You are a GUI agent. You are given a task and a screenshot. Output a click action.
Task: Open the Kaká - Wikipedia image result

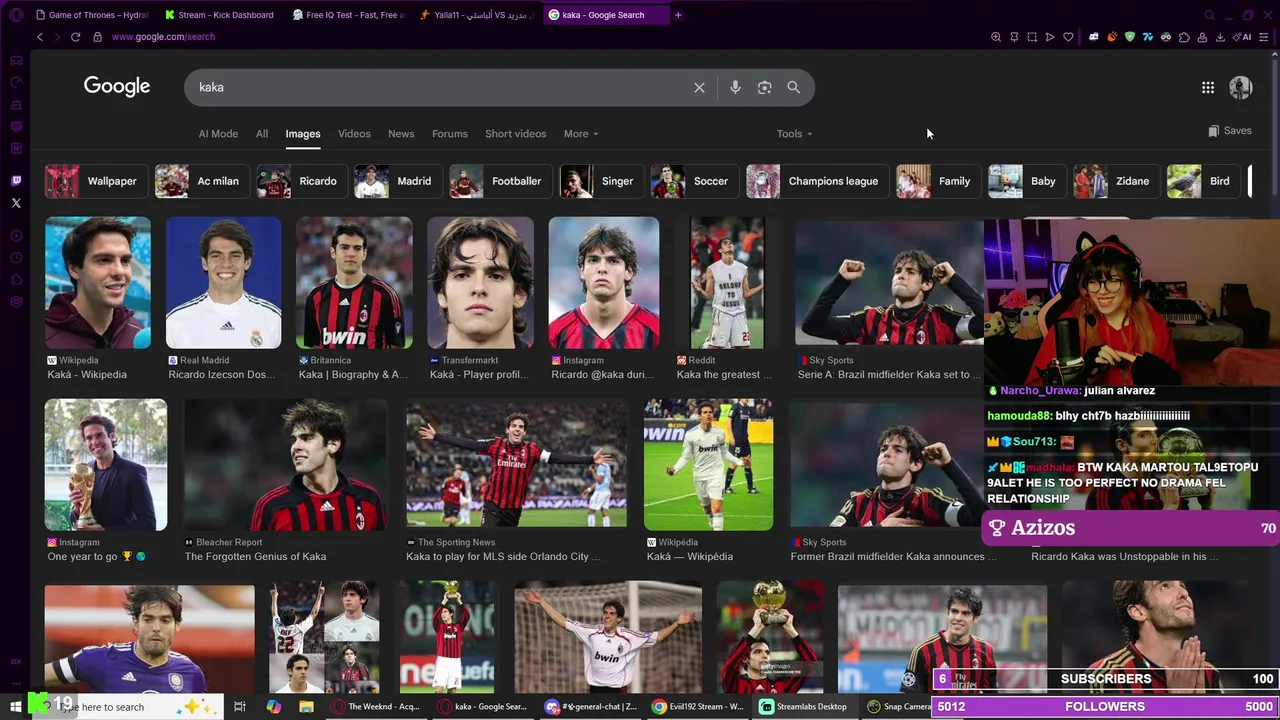click(x=98, y=283)
